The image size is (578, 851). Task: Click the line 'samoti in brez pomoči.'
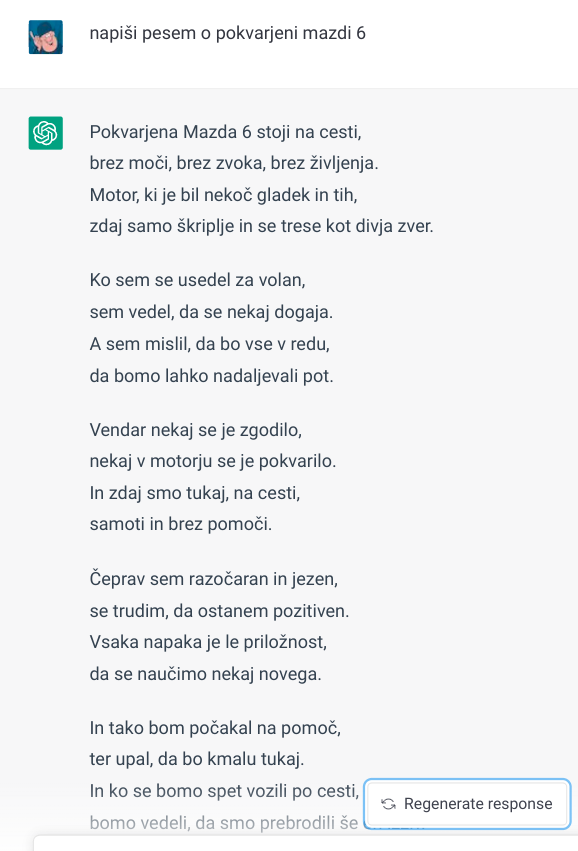click(x=181, y=524)
